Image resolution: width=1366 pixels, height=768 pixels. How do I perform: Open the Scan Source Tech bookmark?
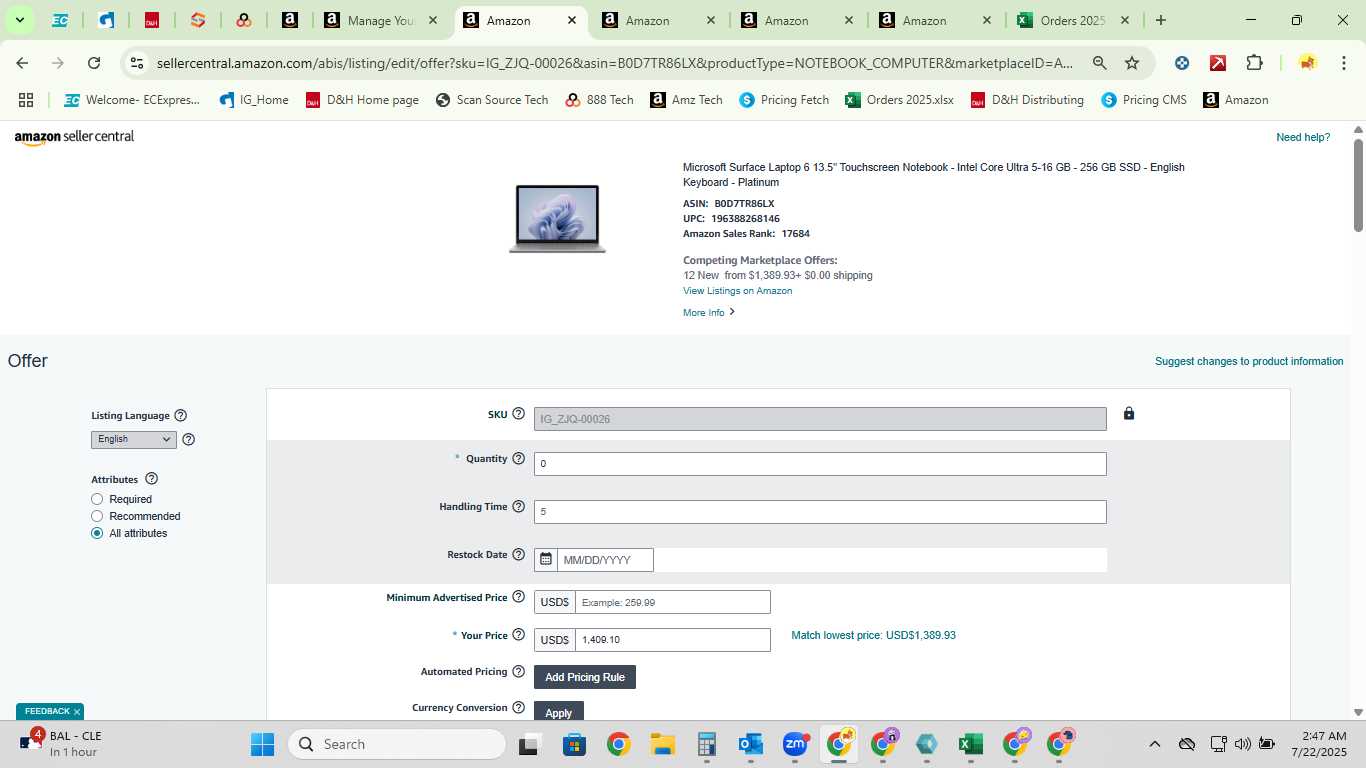(x=492, y=100)
